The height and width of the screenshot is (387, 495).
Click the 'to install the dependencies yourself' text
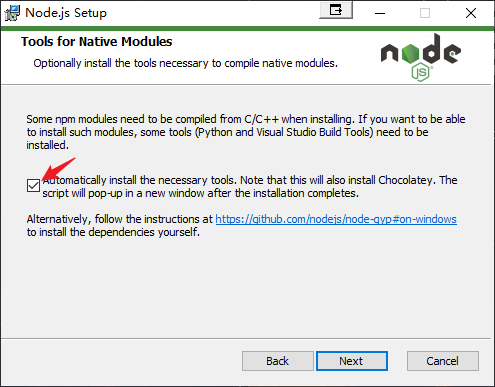click(113, 232)
